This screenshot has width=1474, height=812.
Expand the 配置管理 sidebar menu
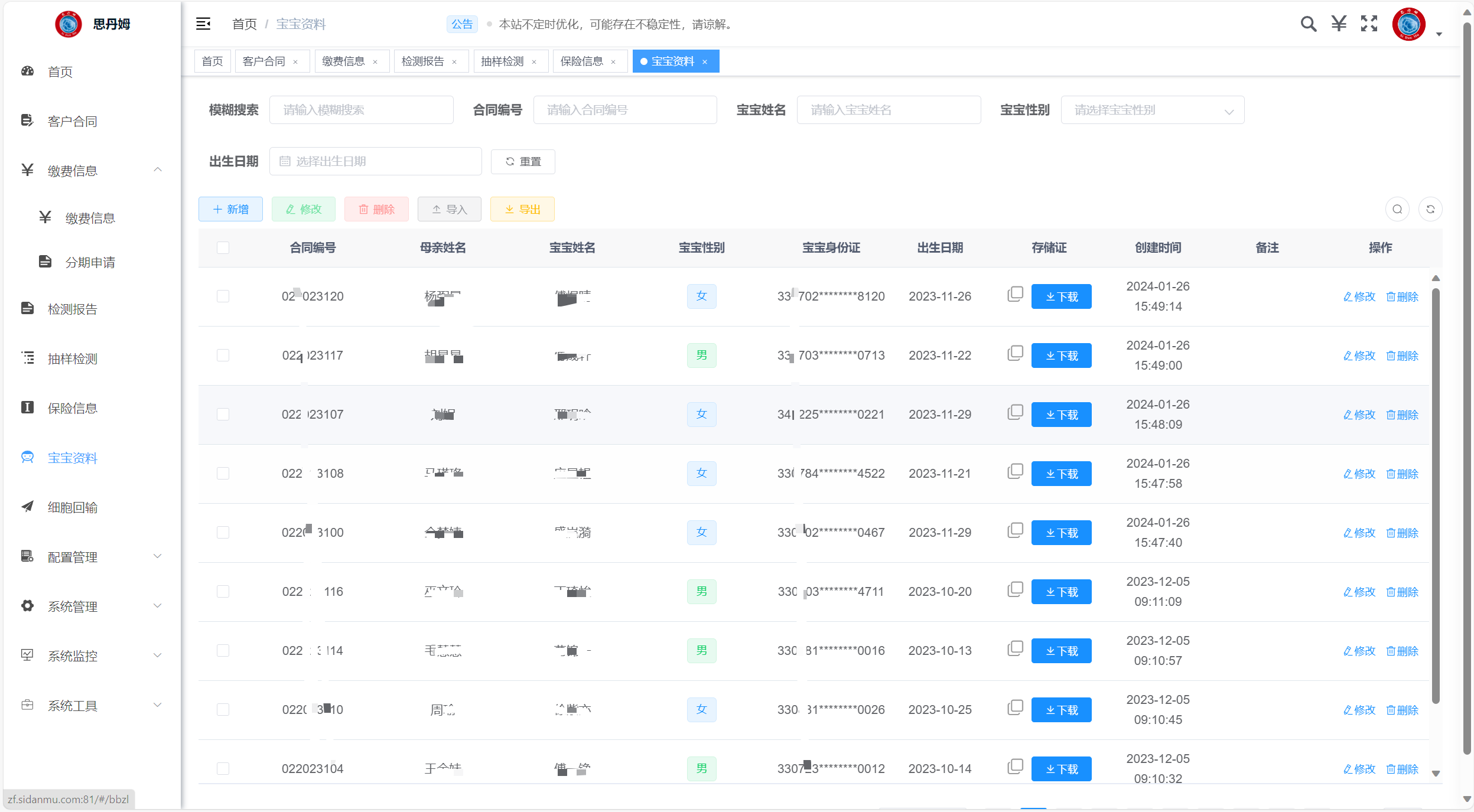tap(158, 556)
